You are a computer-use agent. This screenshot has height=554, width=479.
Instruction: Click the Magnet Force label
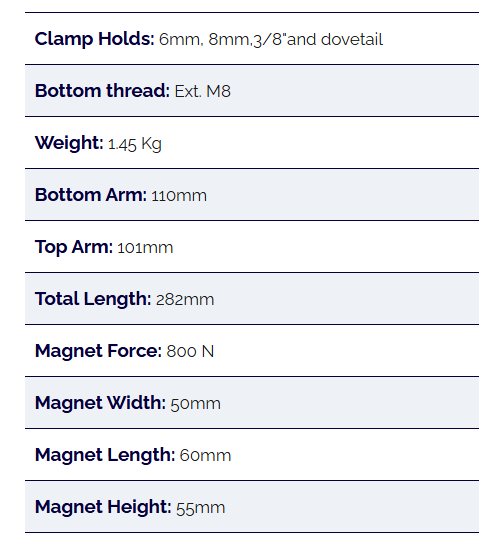point(99,351)
